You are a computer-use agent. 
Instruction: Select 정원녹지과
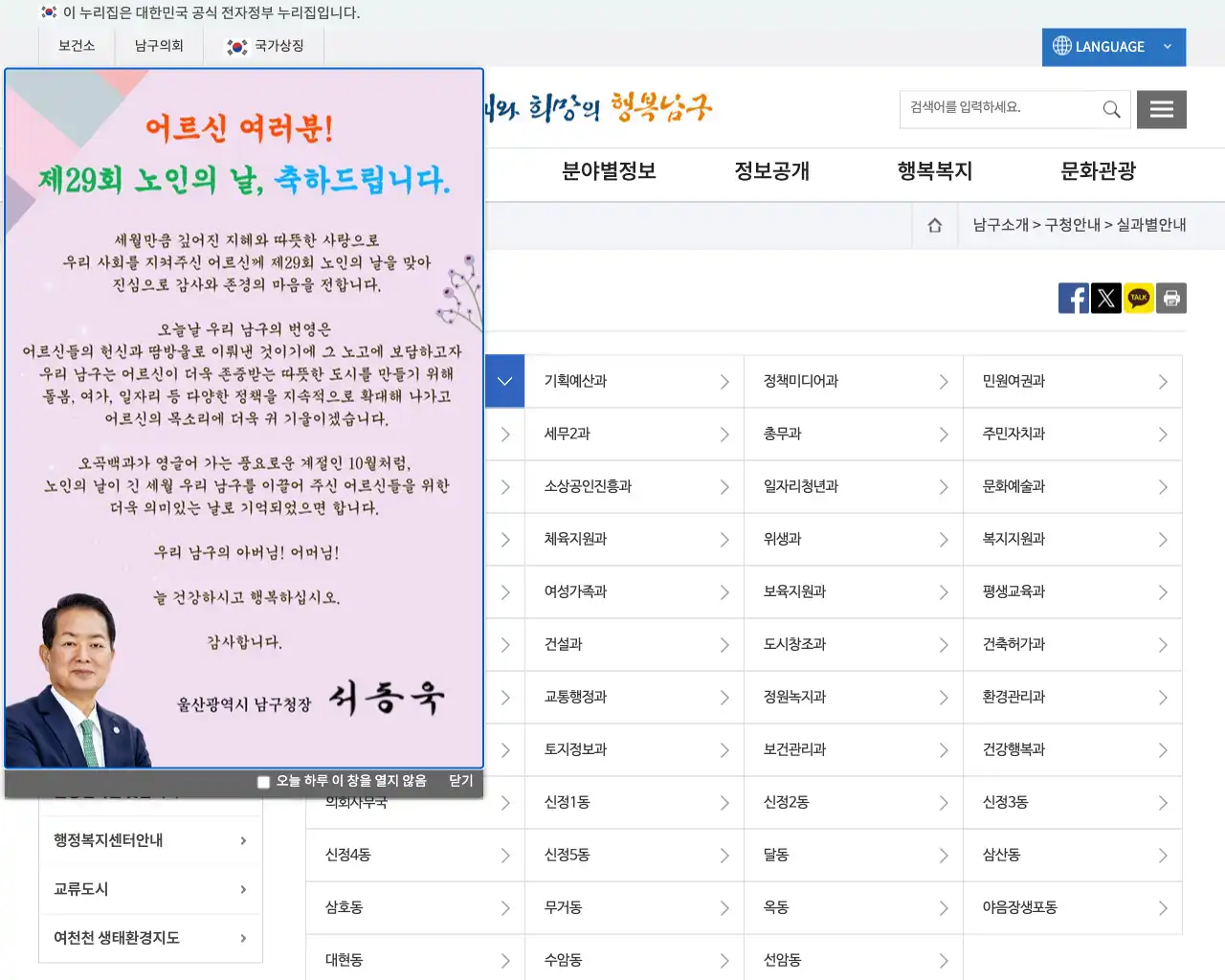854,697
